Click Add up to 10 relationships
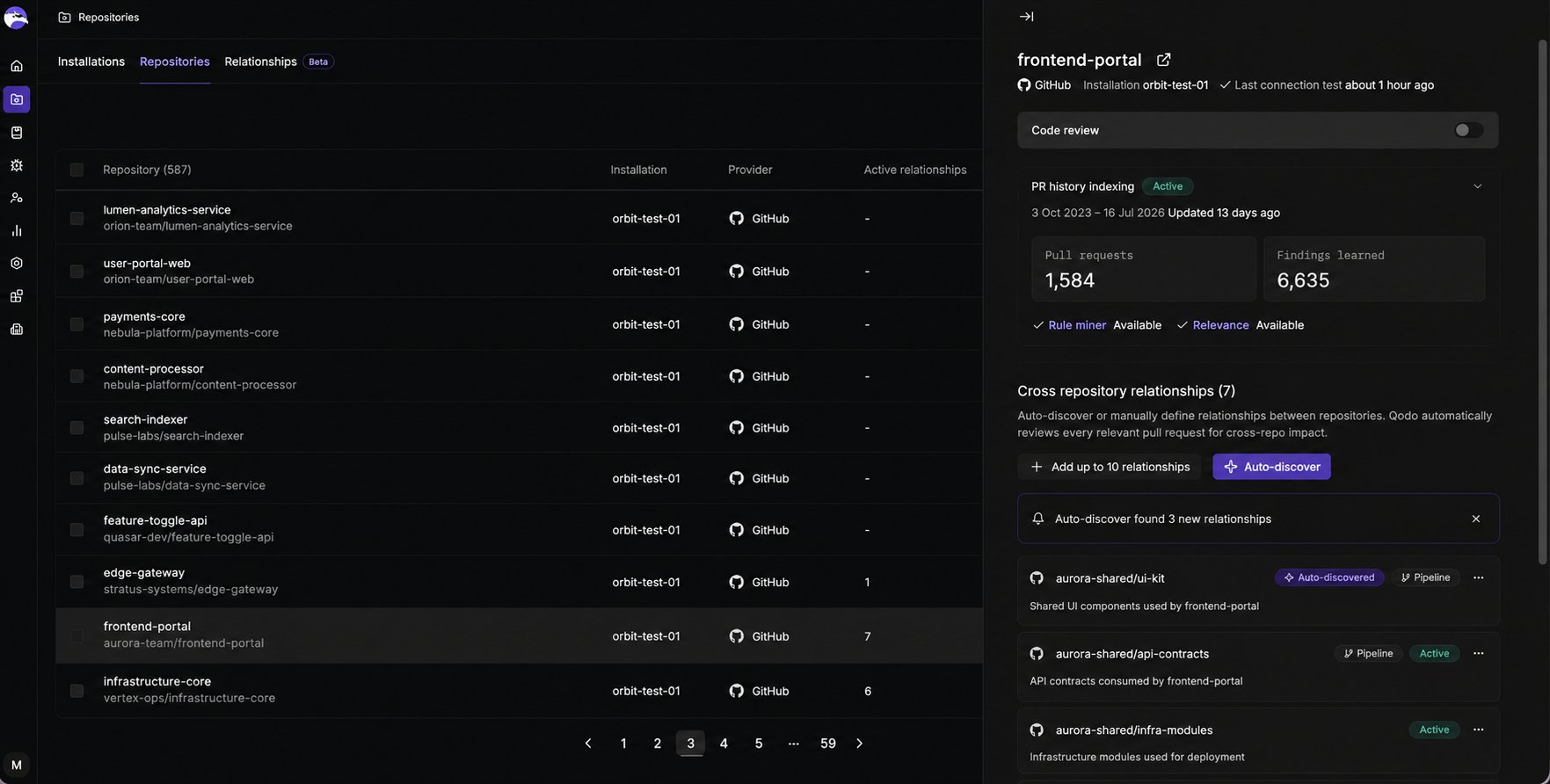This screenshot has height=784, width=1550. 1110,467
